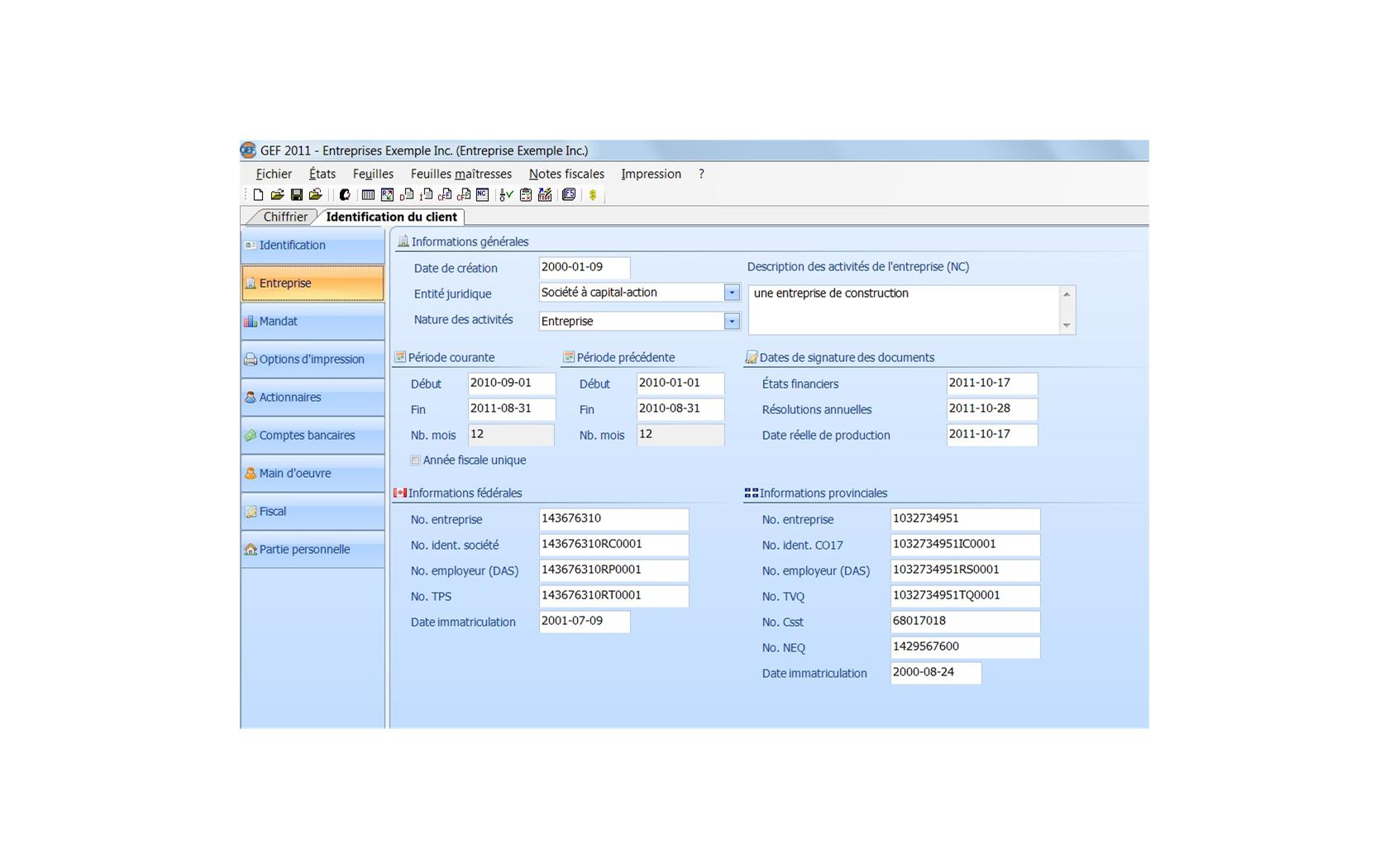Switch to the Chiffrier tab

tap(285, 217)
